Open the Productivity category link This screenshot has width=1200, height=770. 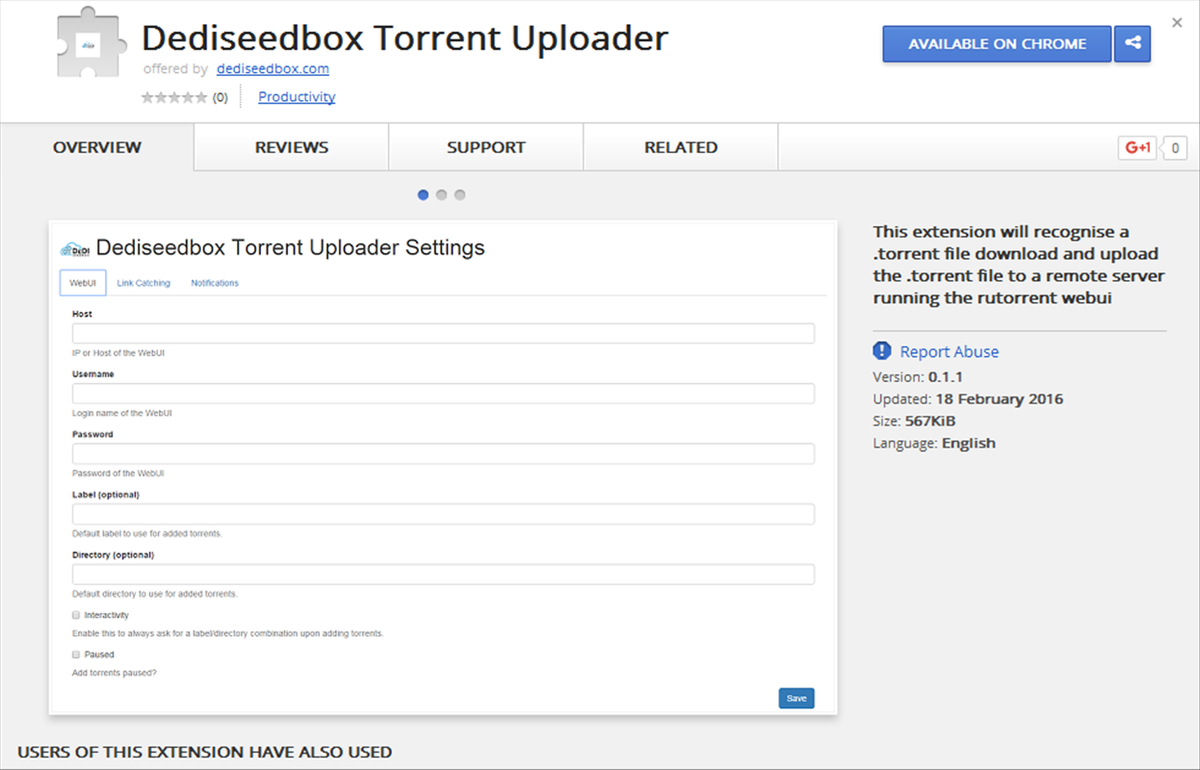tap(297, 97)
